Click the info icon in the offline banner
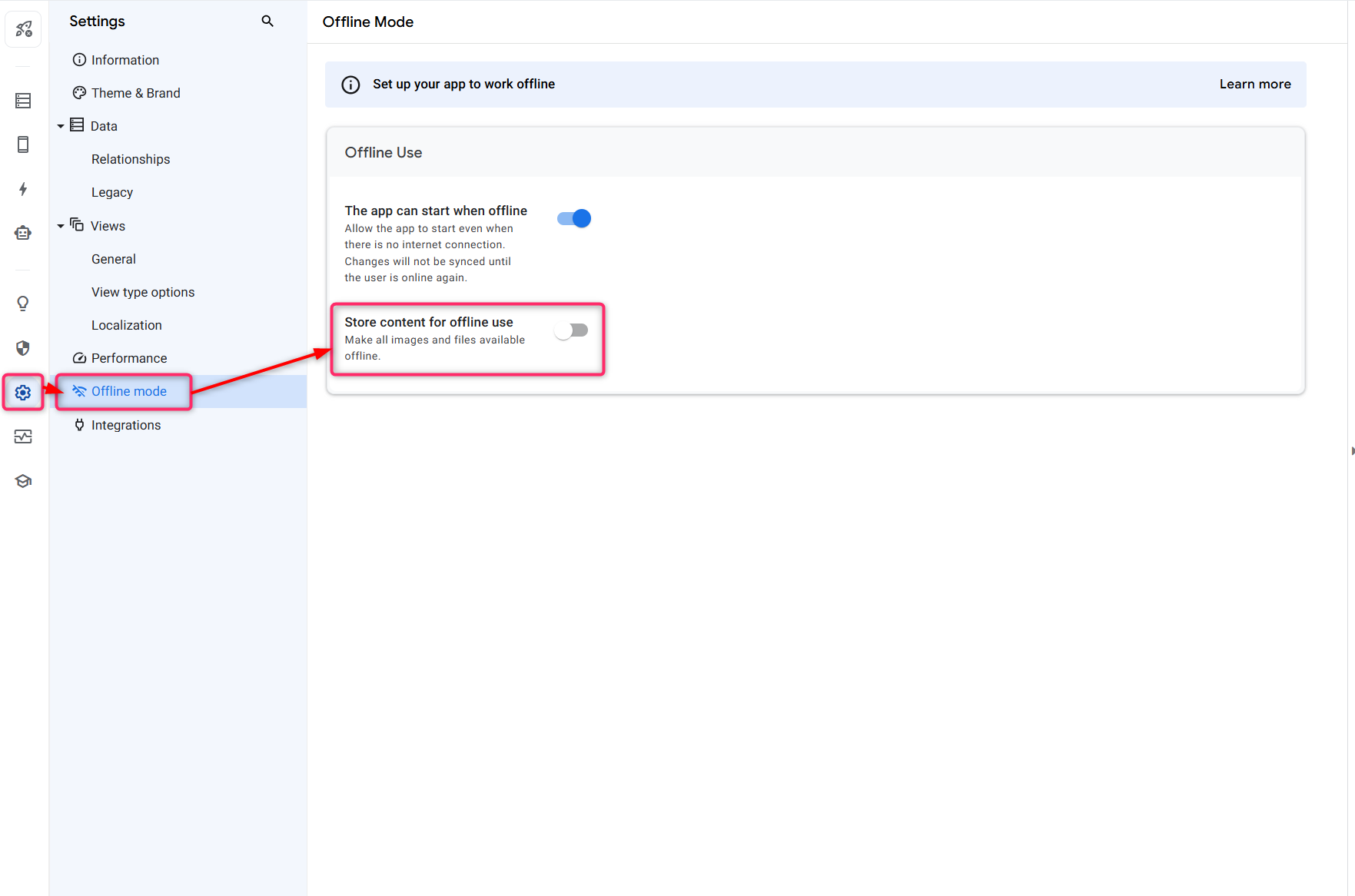The height and width of the screenshot is (896, 1355). point(350,85)
